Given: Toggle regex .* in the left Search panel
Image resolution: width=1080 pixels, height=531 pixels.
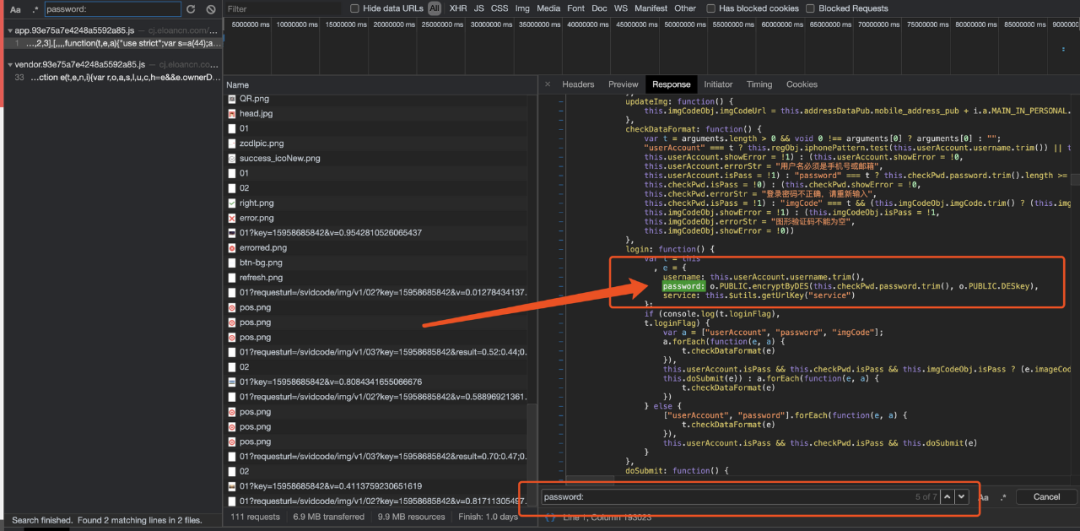Looking at the screenshot, I should point(35,10).
